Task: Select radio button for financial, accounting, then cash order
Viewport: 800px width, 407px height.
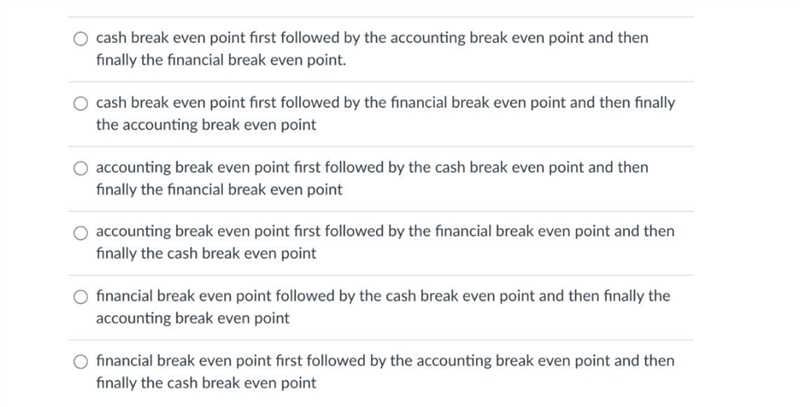Action: click(x=81, y=362)
